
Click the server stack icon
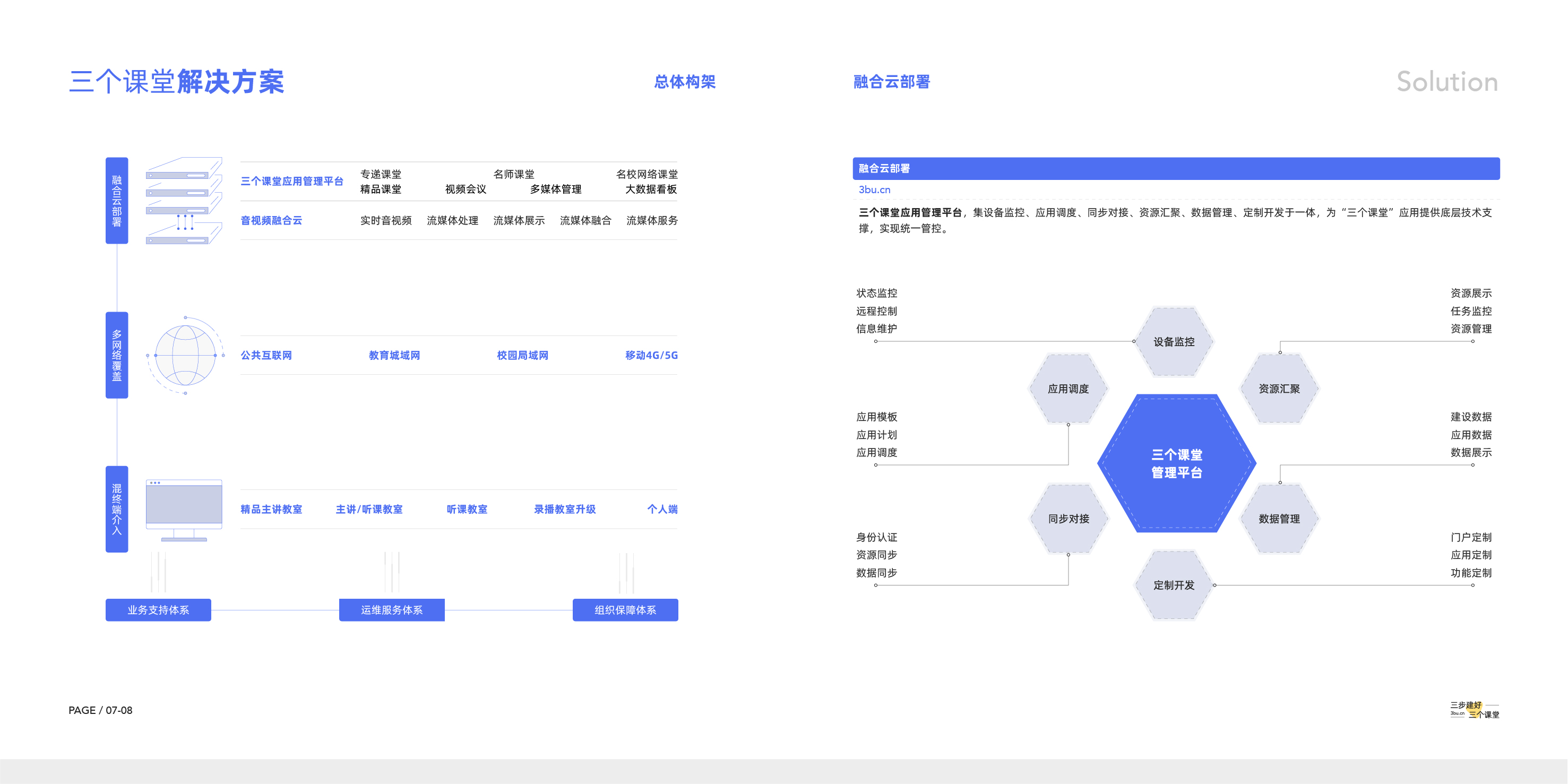coord(184,201)
